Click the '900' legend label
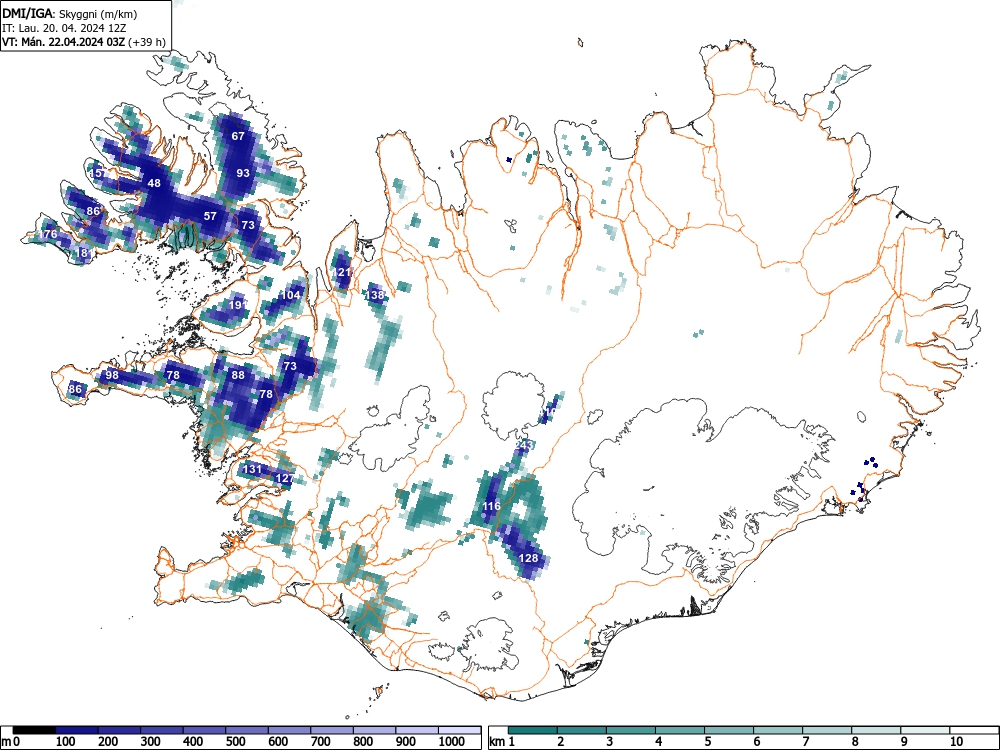This screenshot has height=750, width=1000. [x=406, y=742]
